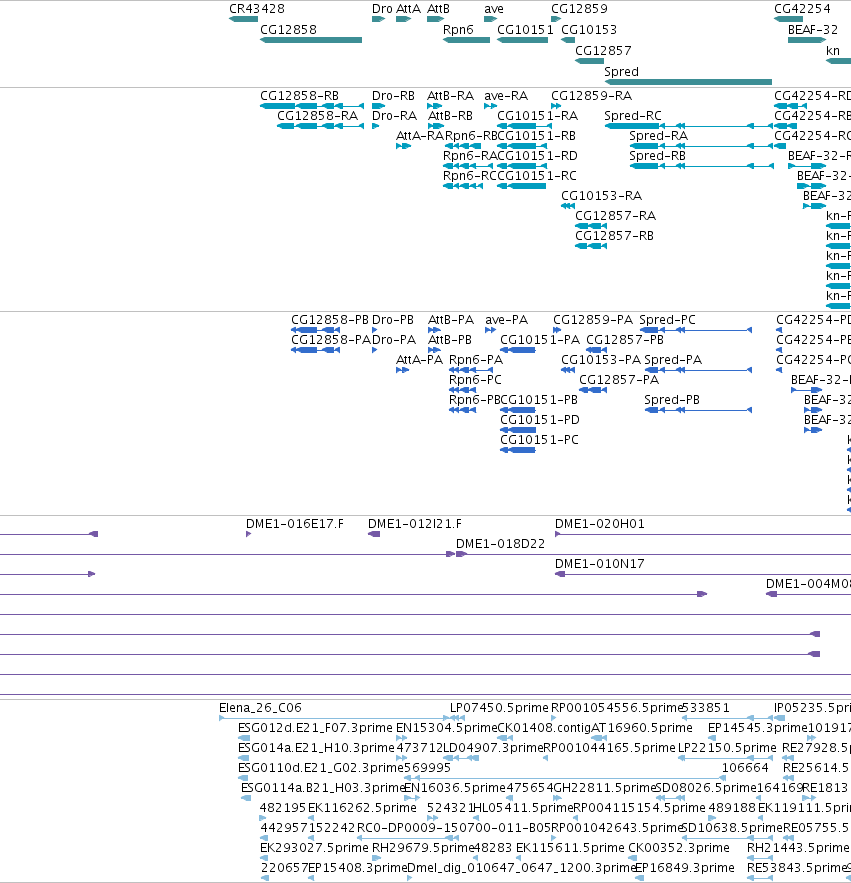
Task: Open the Spred-RB transcript label
Action: (x=657, y=155)
